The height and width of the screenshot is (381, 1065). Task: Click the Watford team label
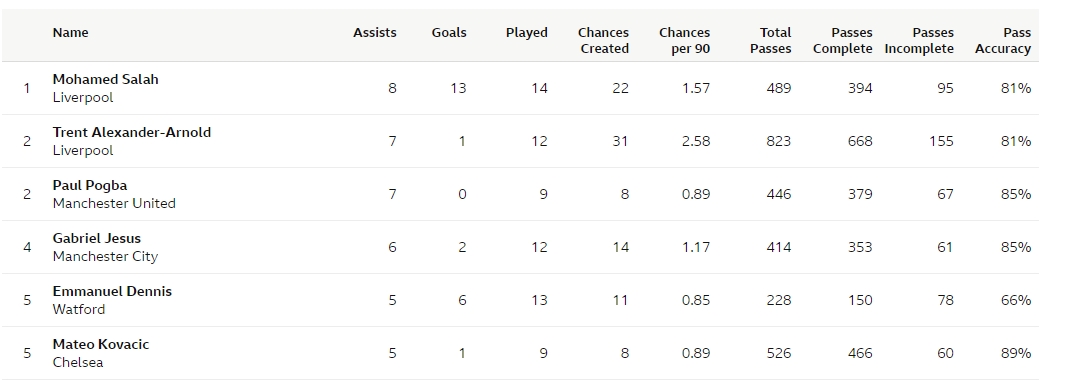pyautogui.click(x=79, y=310)
